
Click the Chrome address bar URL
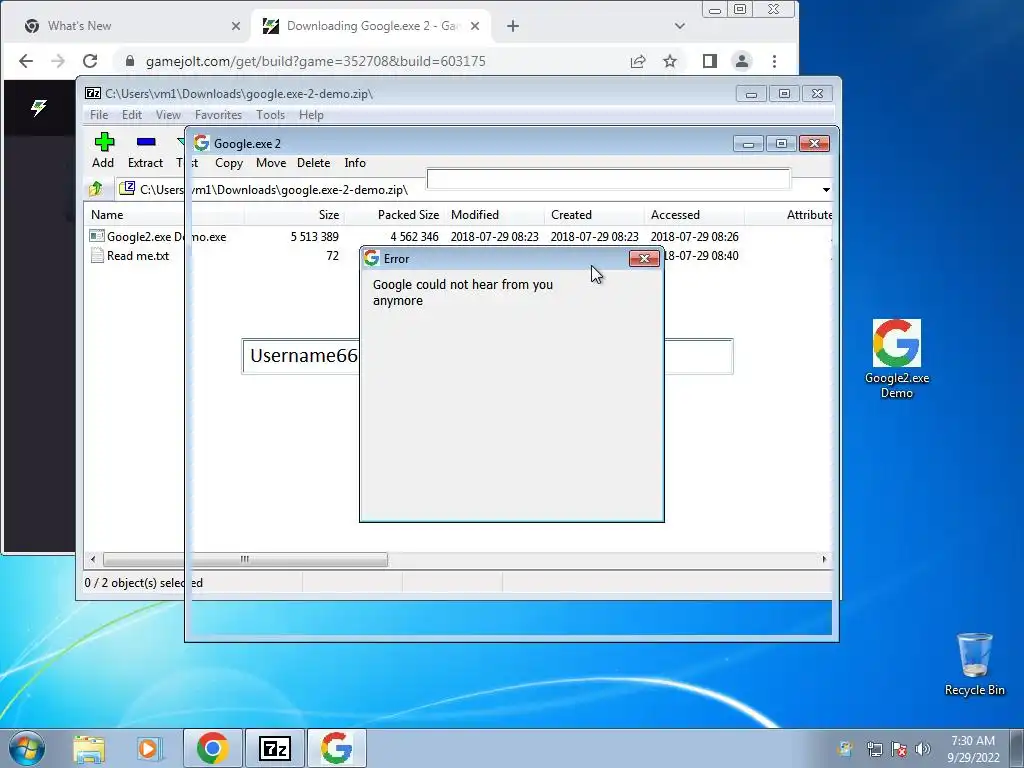315,61
